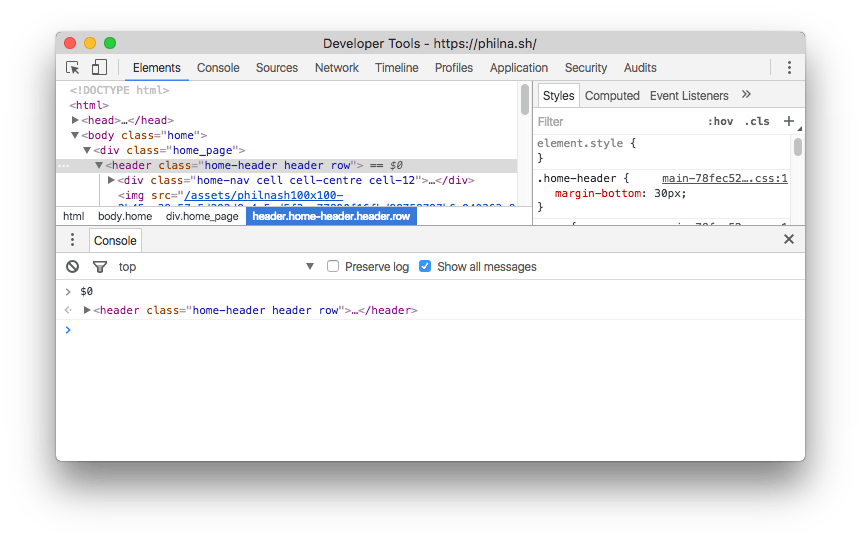The height and width of the screenshot is (541, 861).
Task: Select div.home_page in the breadcrumb bar
Action: click(202, 216)
